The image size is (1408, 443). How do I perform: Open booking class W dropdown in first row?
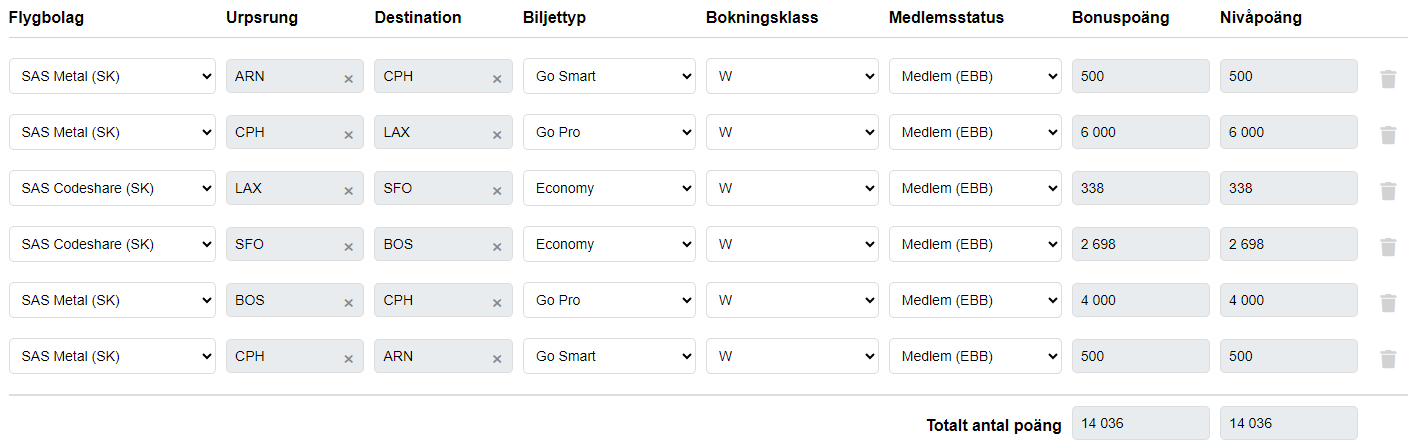coord(791,76)
